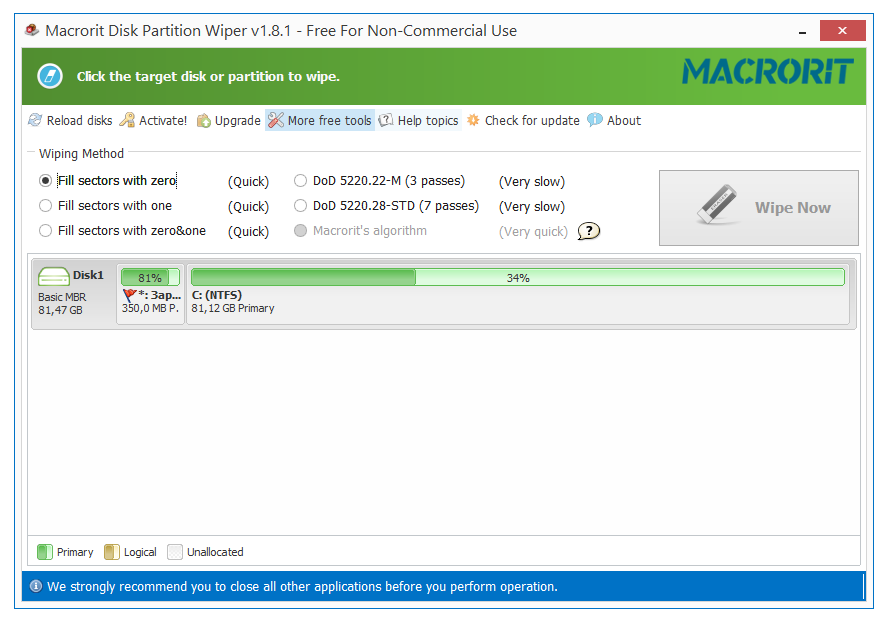The width and height of the screenshot is (893, 631).
Task: Click the Basic MBR text
Action: [62, 297]
